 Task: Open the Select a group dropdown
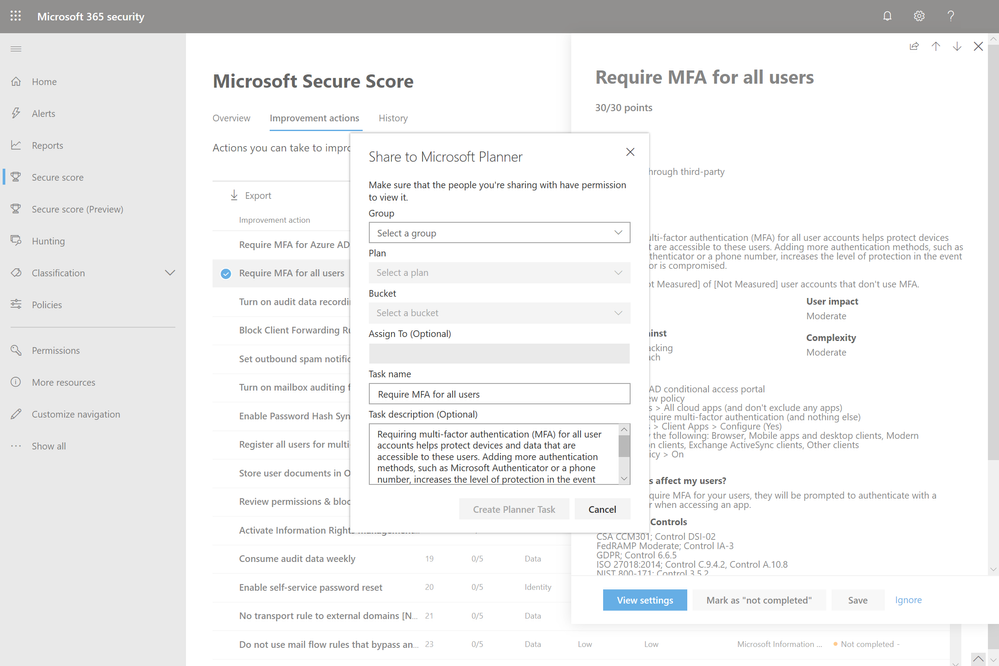[x=500, y=233]
